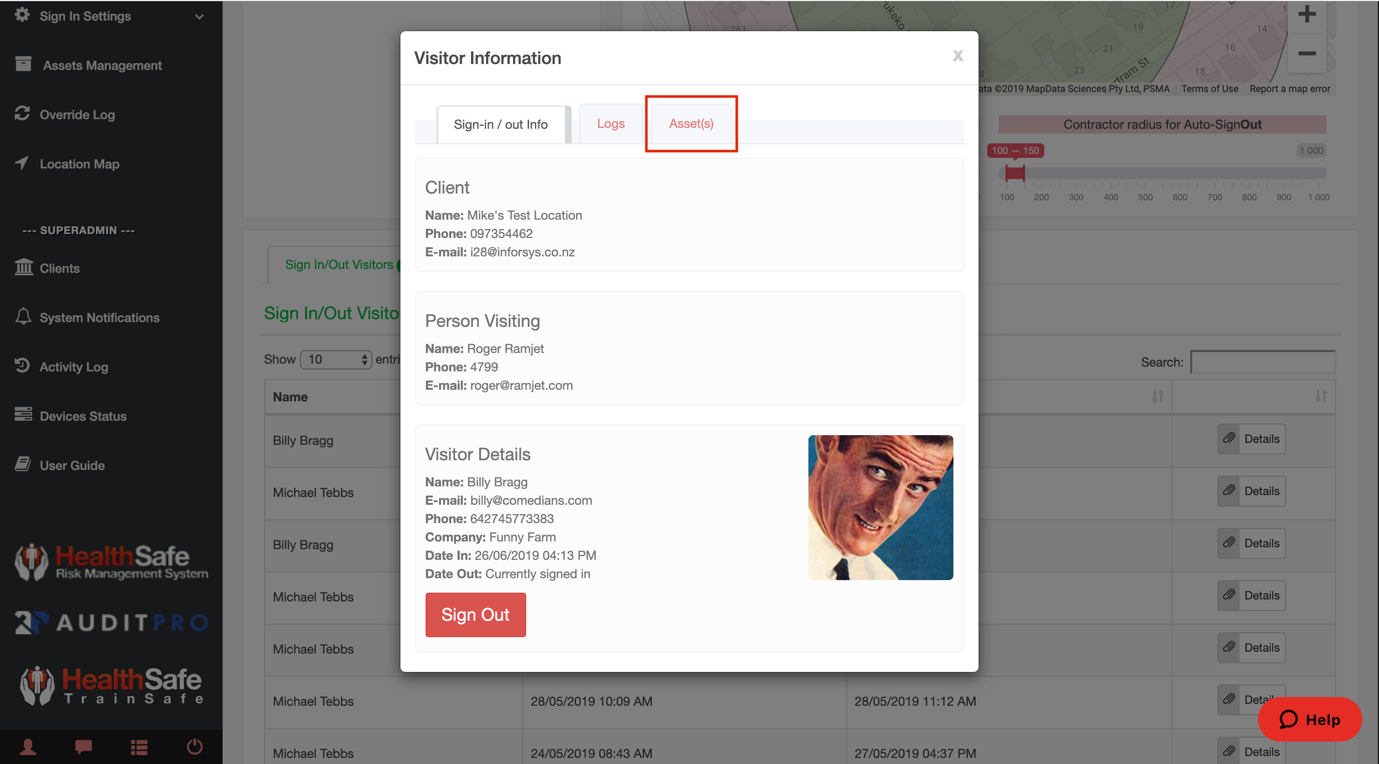Image resolution: width=1379 pixels, height=764 pixels.
Task: Switch to the Logs tab
Action: click(x=610, y=124)
